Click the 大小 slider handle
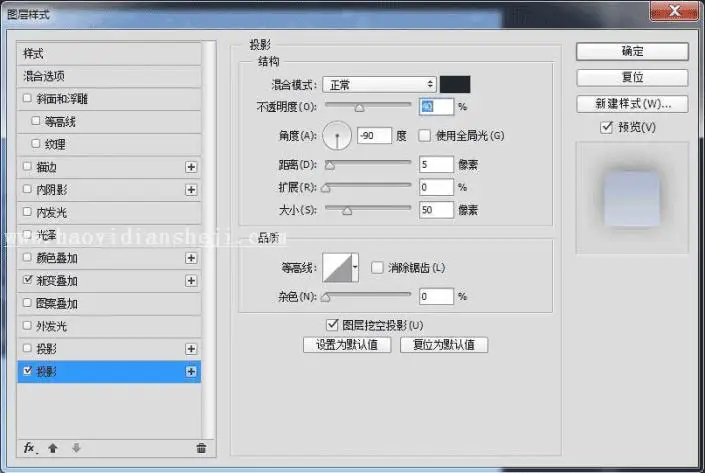705x473 pixels. pyautogui.click(x=347, y=210)
